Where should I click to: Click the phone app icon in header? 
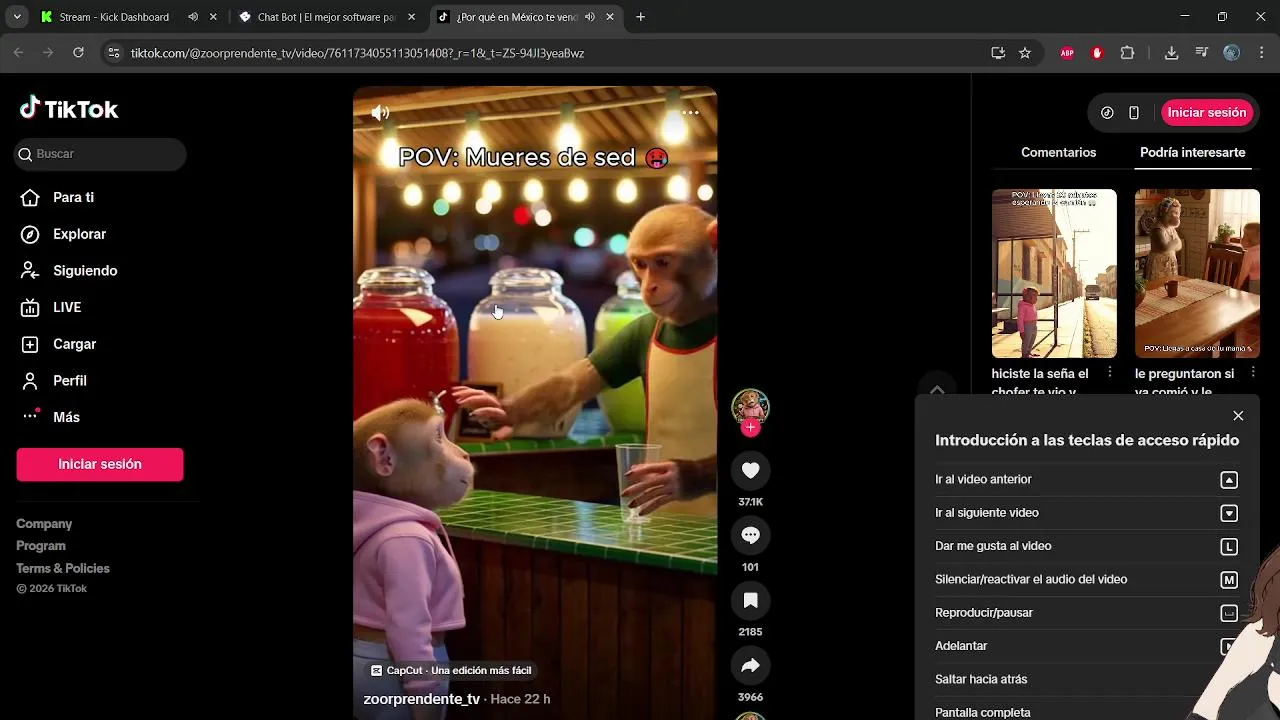(x=1134, y=113)
